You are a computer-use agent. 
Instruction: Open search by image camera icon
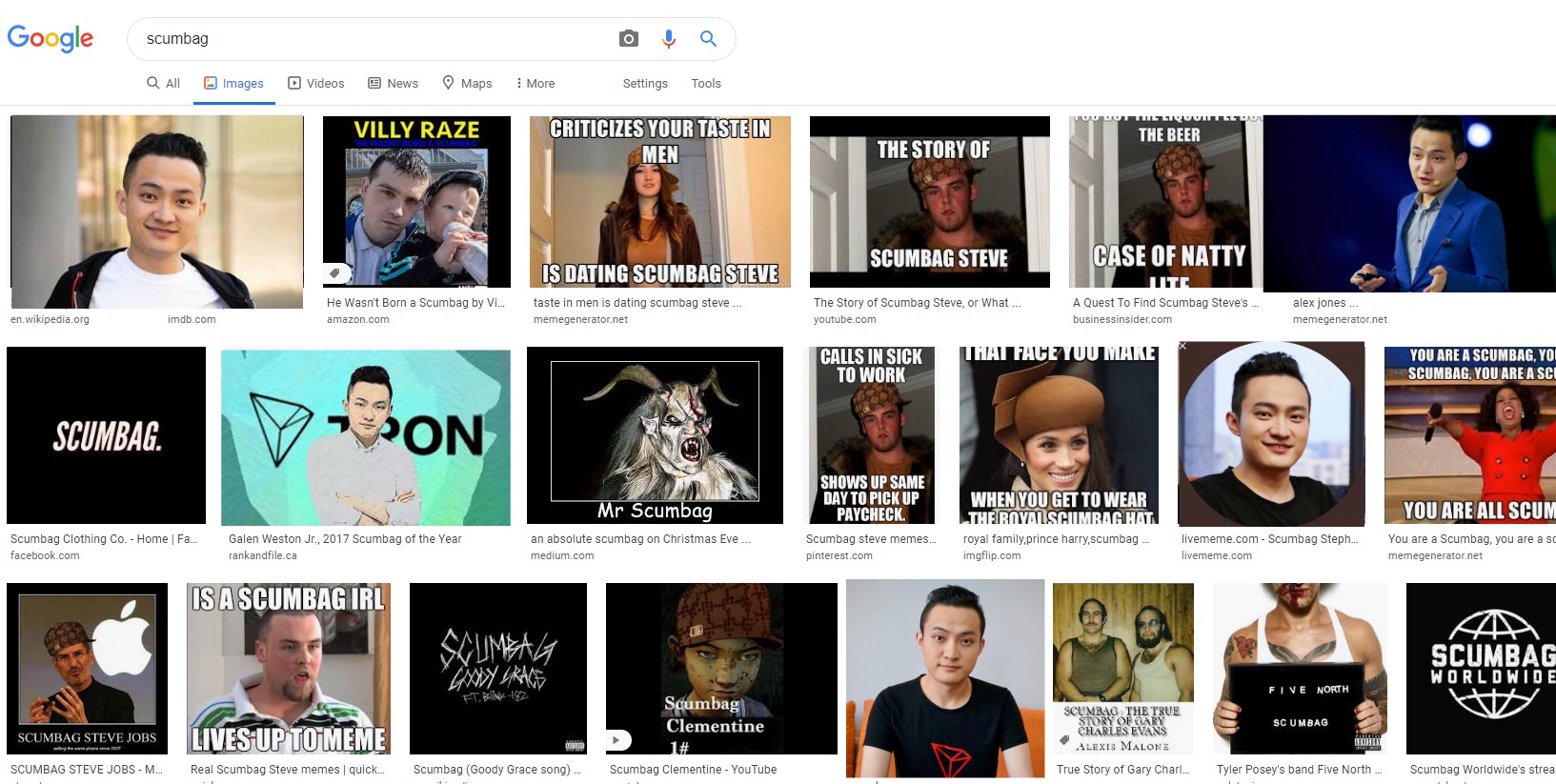(628, 38)
